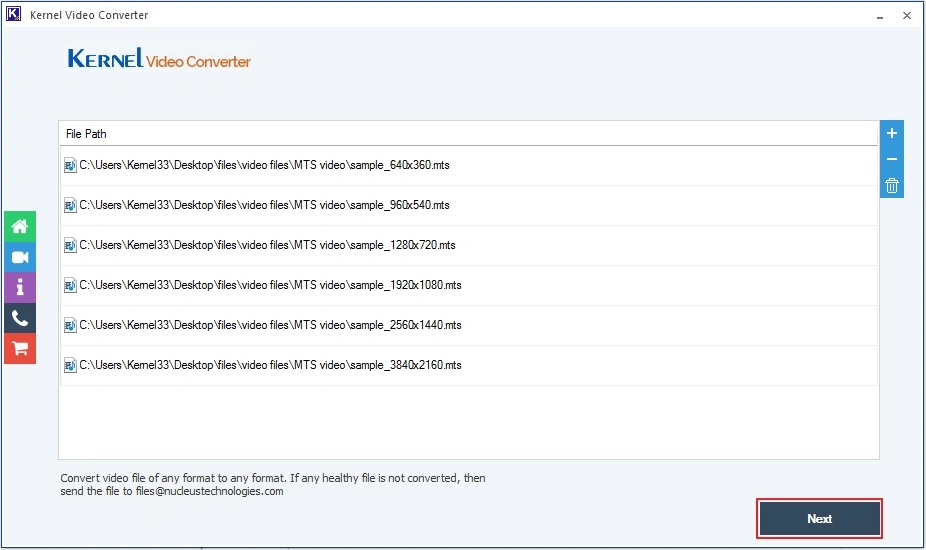Click the Next button

(819, 519)
